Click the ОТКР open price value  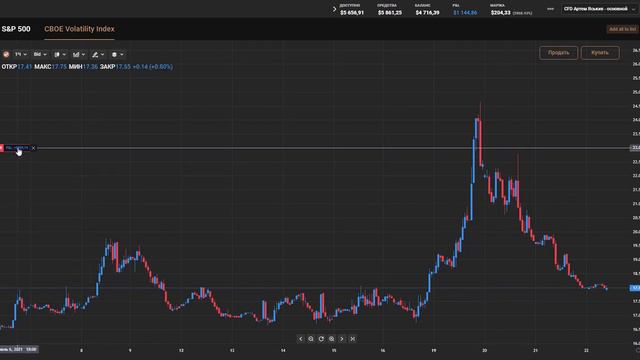24,67
